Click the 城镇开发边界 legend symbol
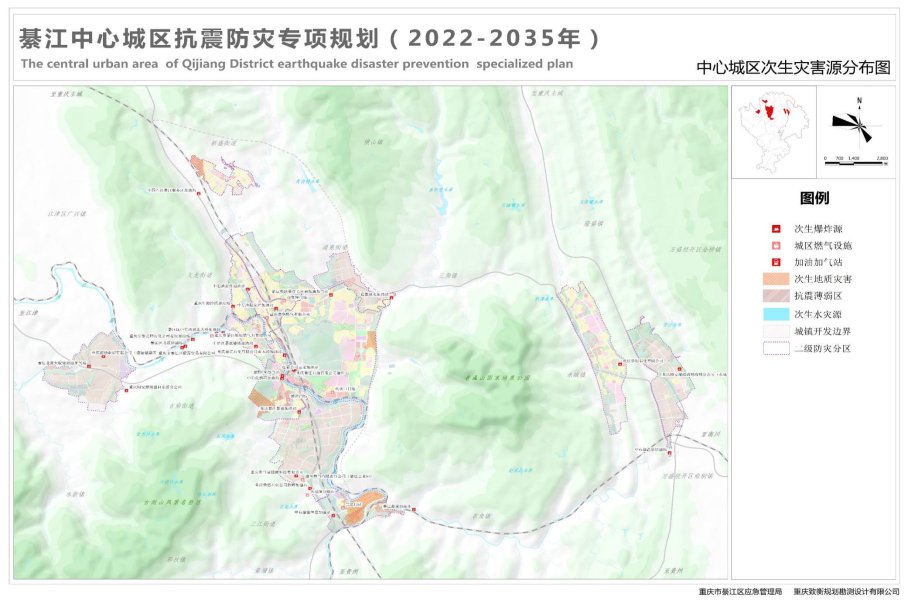This screenshot has width=908, height=601. pos(775,331)
